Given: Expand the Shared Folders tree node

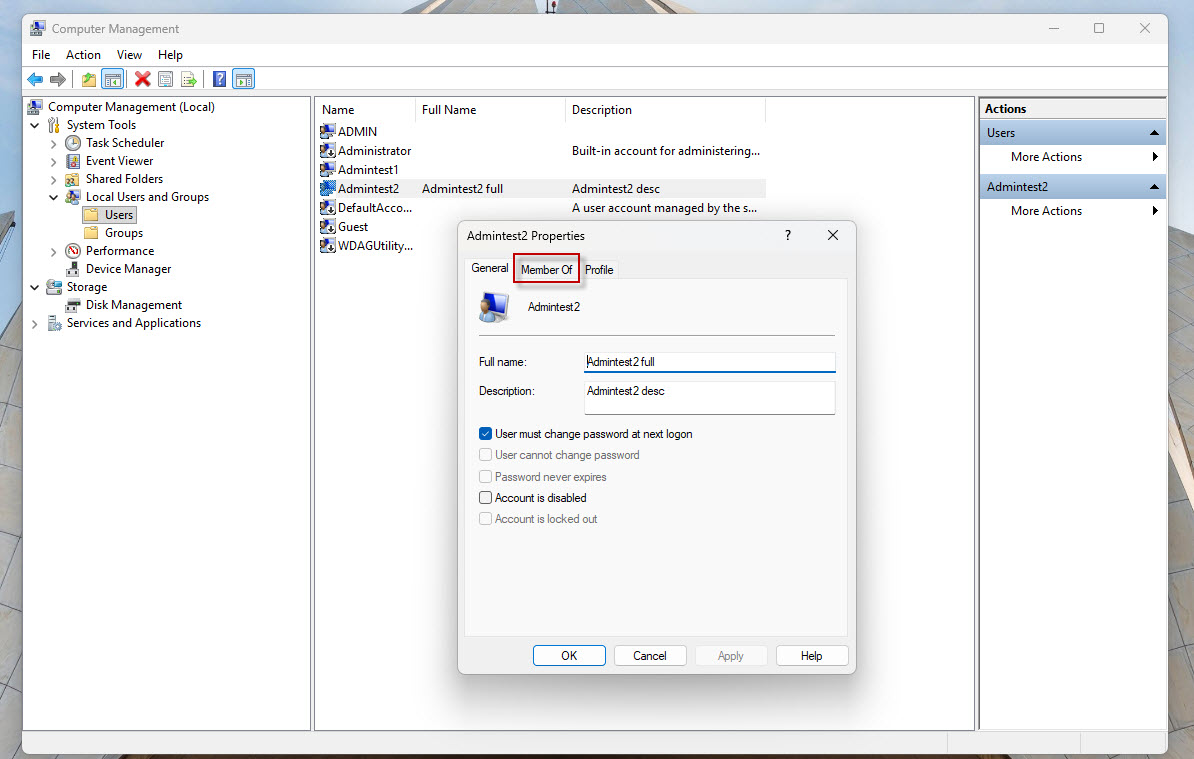Looking at the screenshot, I should tap(53, 180).
